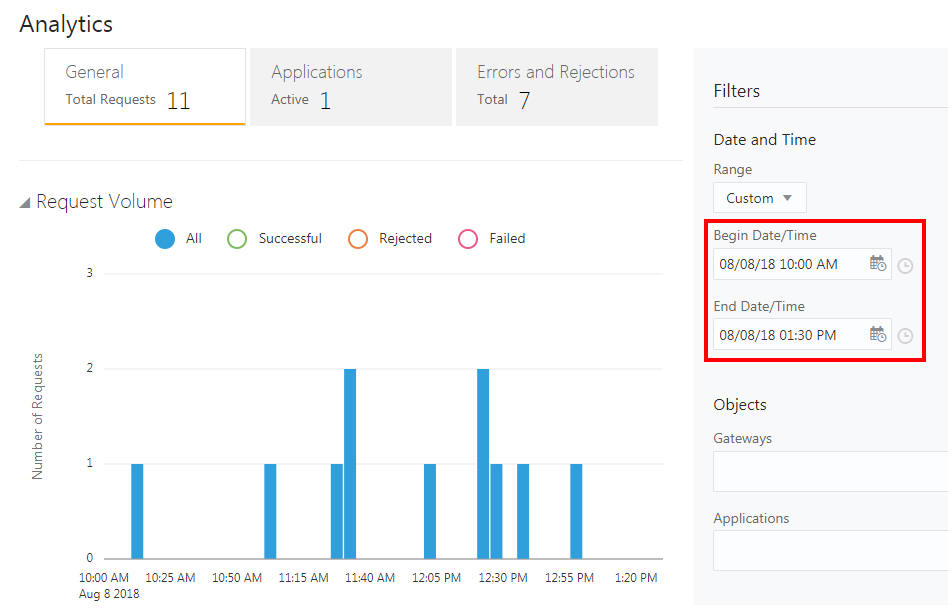Click the Gateways filter field
The image size is (948, 613).
pyautogui.click(x=830, y=471)
